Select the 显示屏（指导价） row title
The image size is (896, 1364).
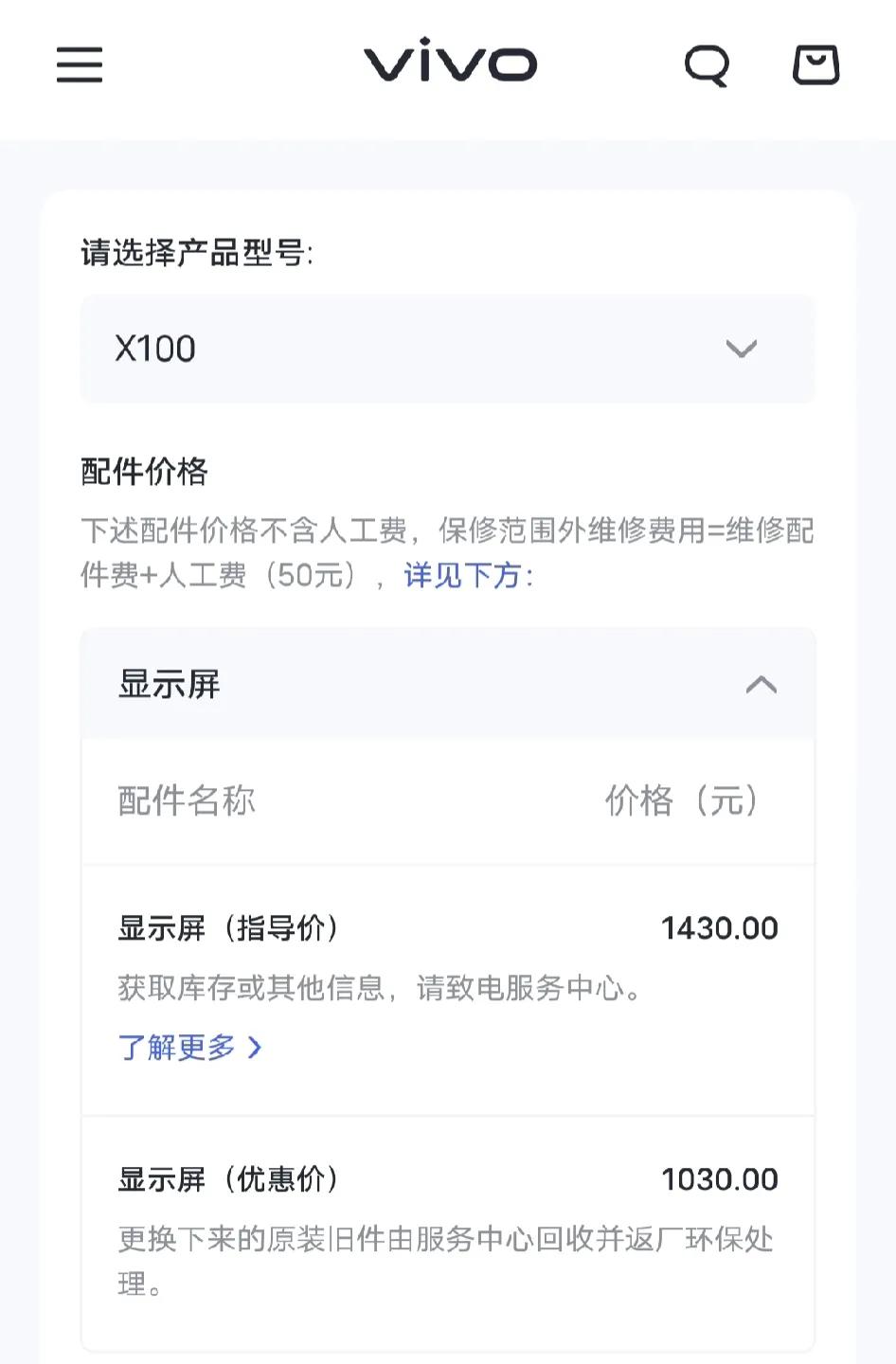228,928
